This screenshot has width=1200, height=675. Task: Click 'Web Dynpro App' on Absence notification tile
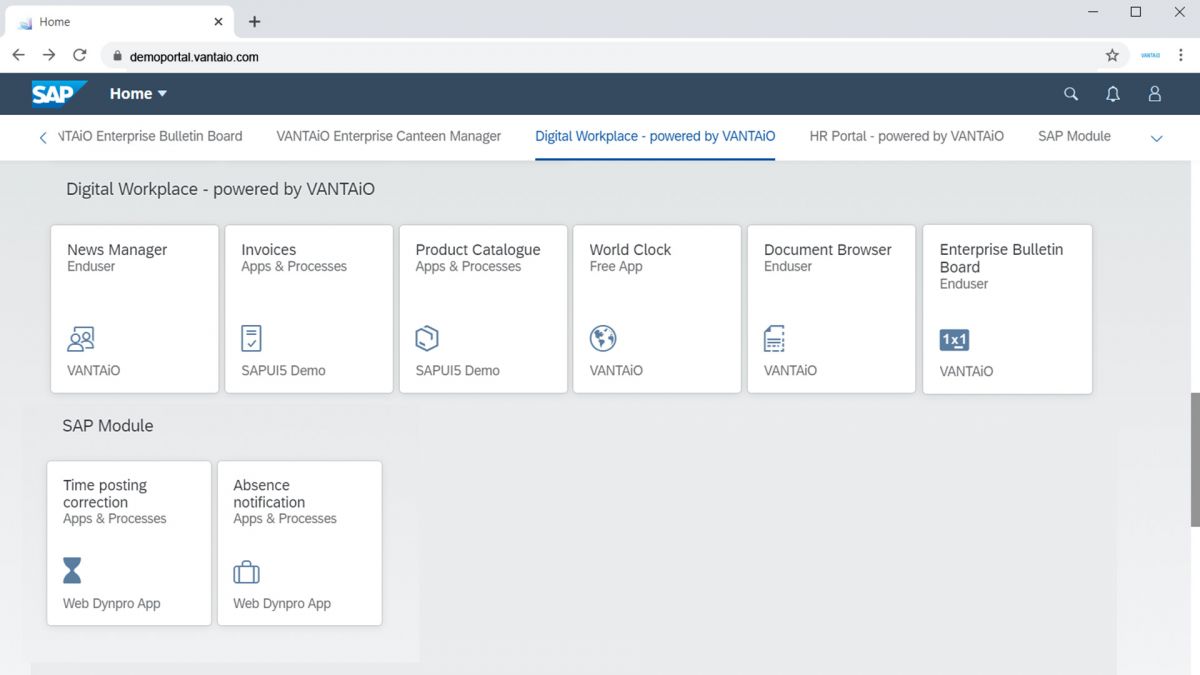(x=282, y=603)
